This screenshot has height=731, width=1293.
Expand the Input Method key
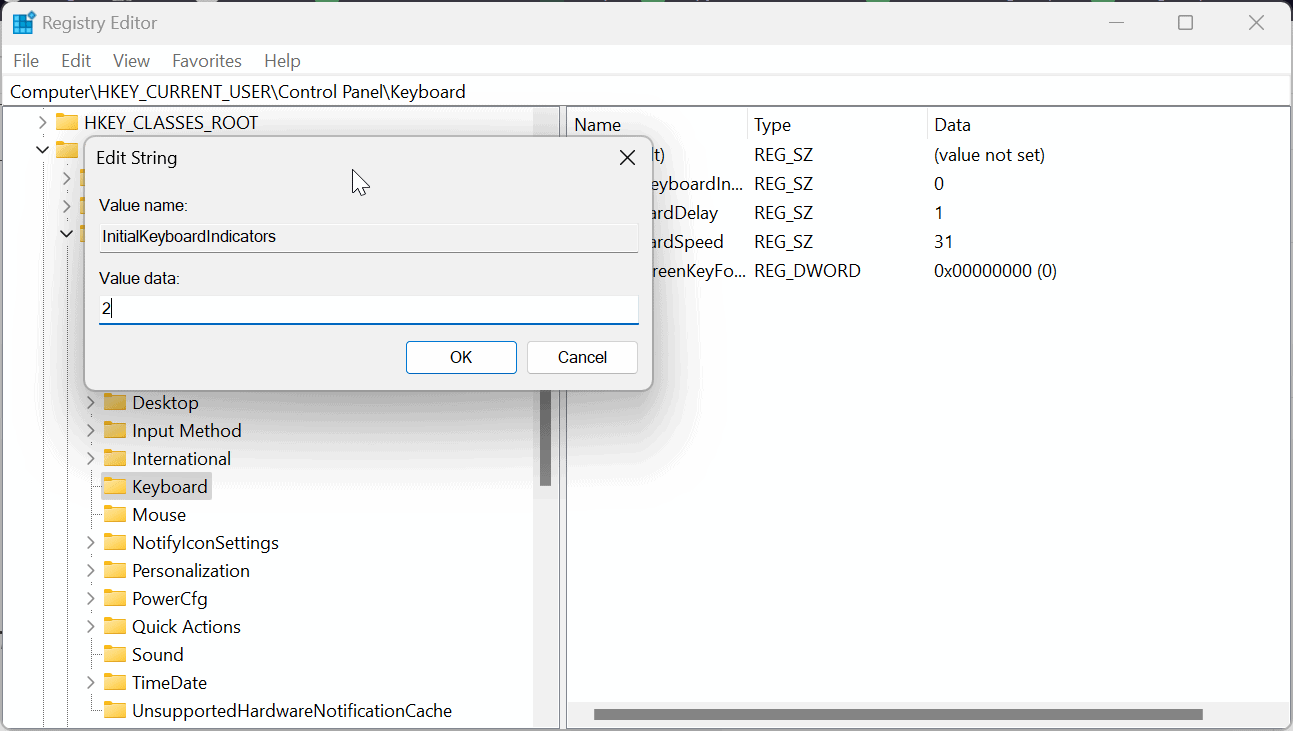click(90, 431)
